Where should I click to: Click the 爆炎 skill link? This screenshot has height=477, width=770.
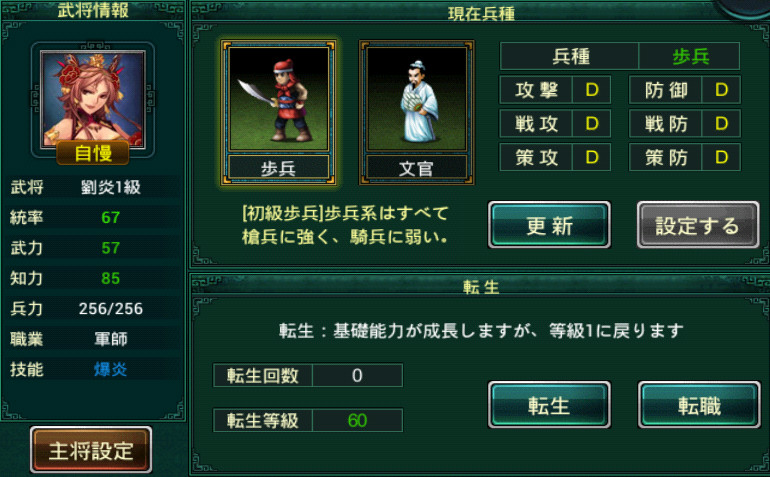[110, 369]
